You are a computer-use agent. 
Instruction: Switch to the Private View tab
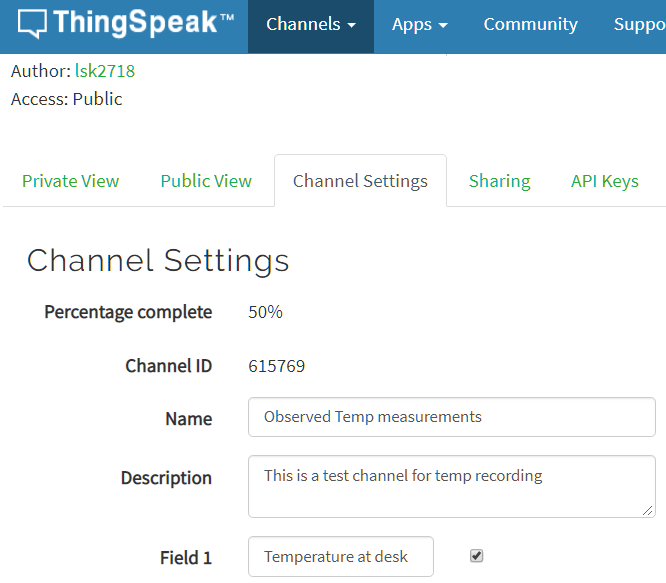pos(70,181)
